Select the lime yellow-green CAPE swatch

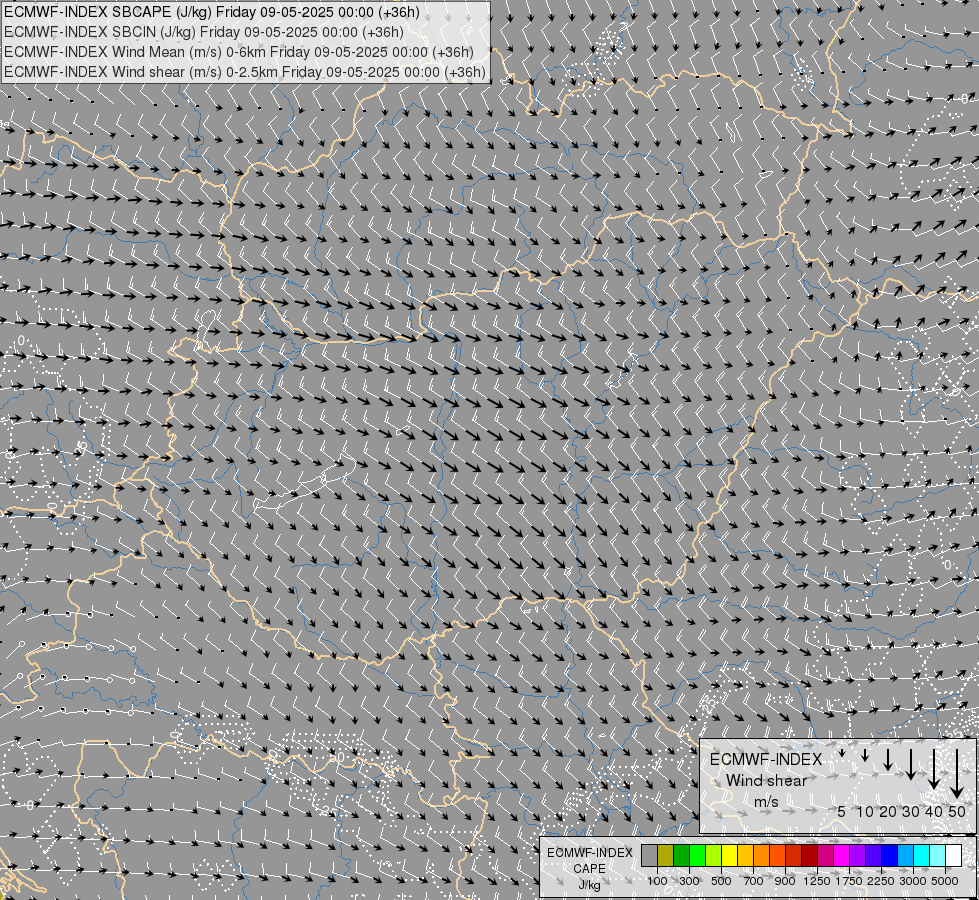714,856
